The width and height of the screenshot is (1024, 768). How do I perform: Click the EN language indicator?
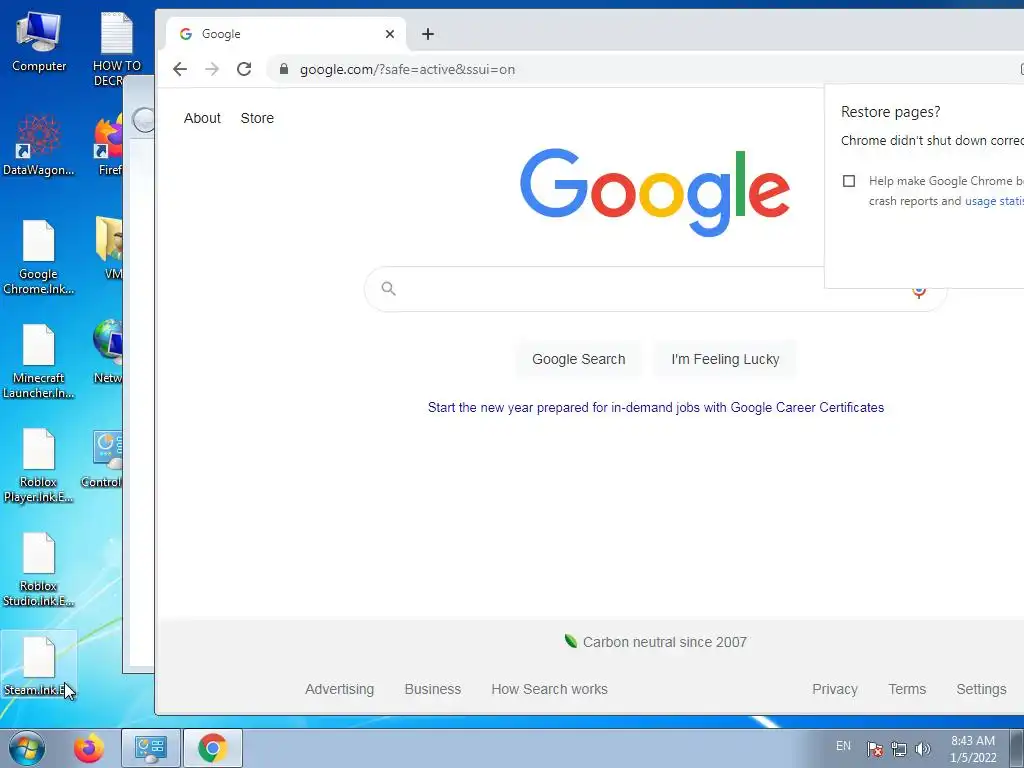[843, 746]
